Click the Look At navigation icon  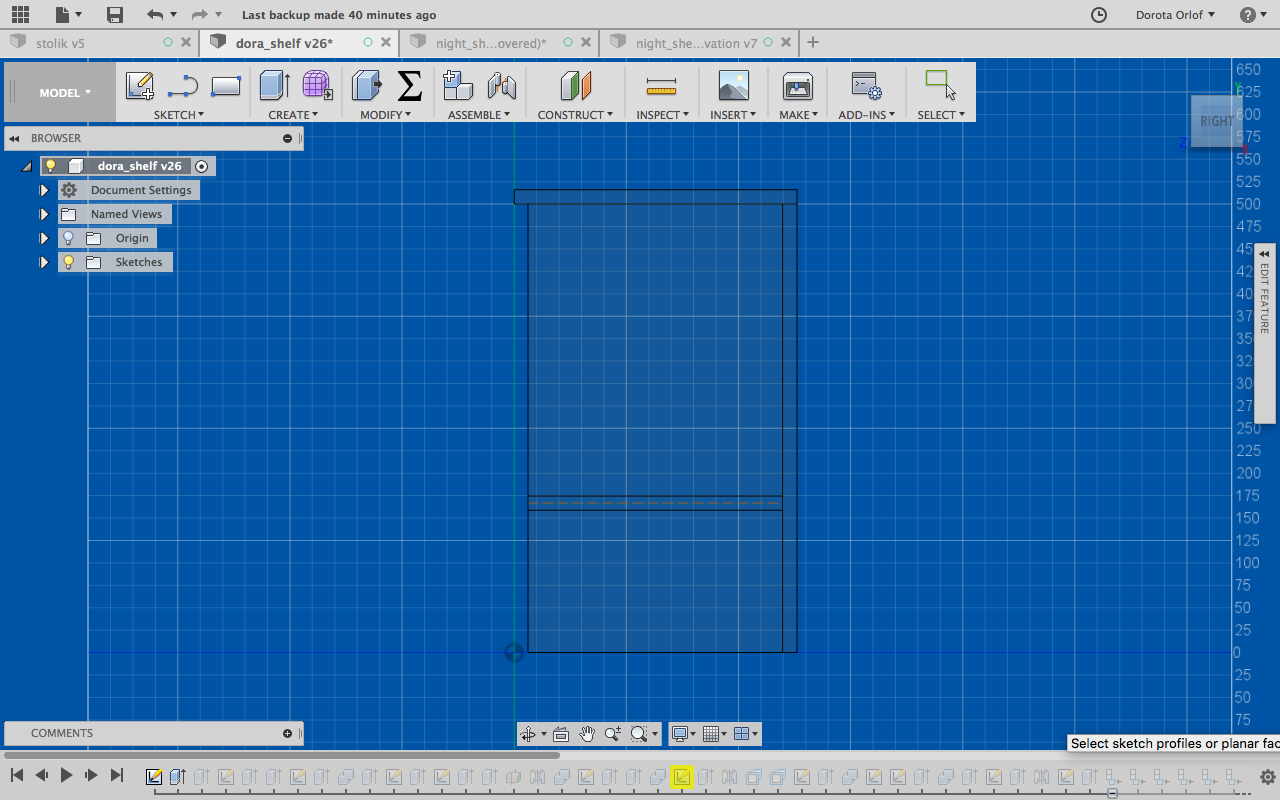coord(561,734)
